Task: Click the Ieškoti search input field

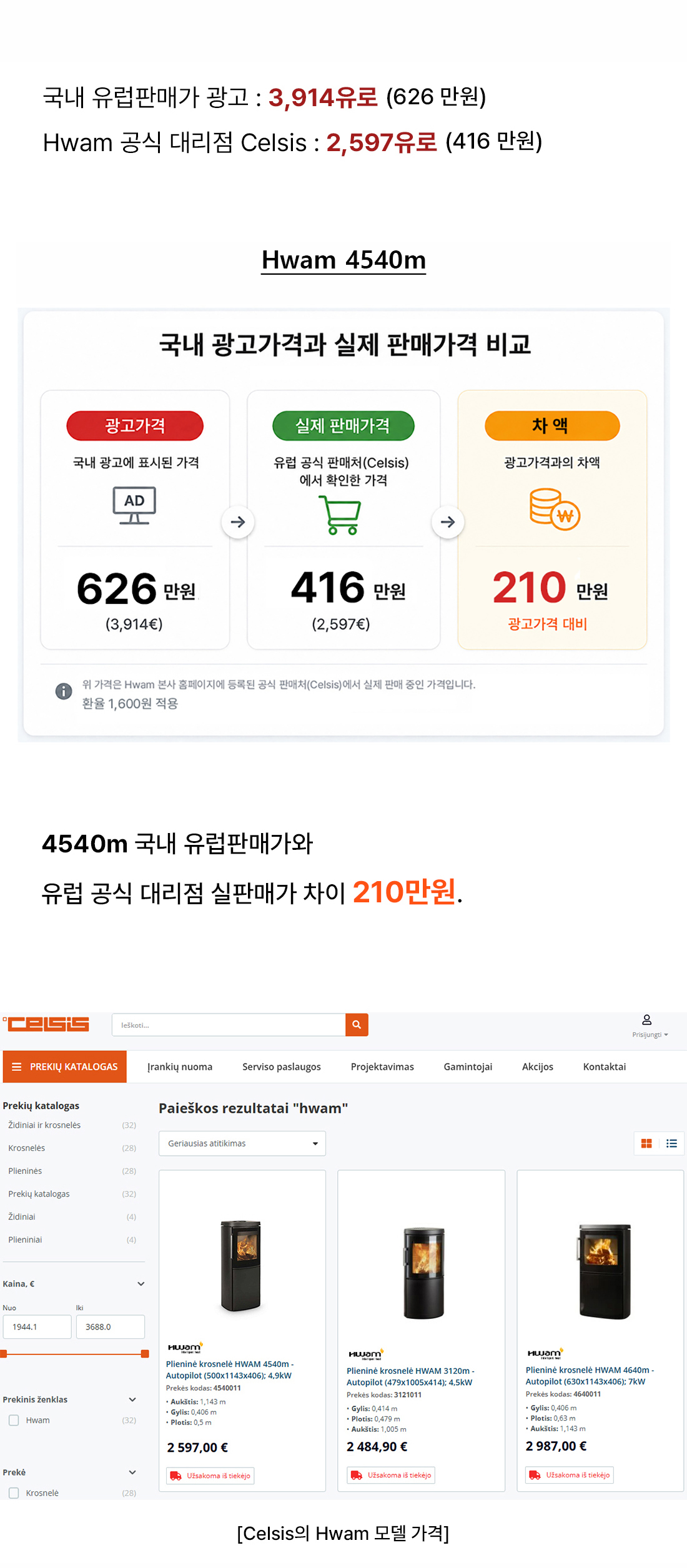Action: point(229,1025)
